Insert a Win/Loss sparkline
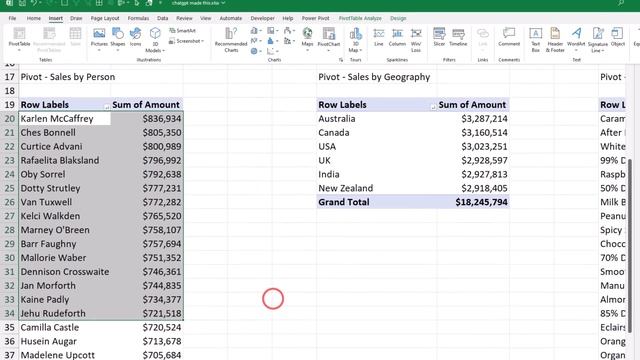640x360 pixels. click(416, 40)
